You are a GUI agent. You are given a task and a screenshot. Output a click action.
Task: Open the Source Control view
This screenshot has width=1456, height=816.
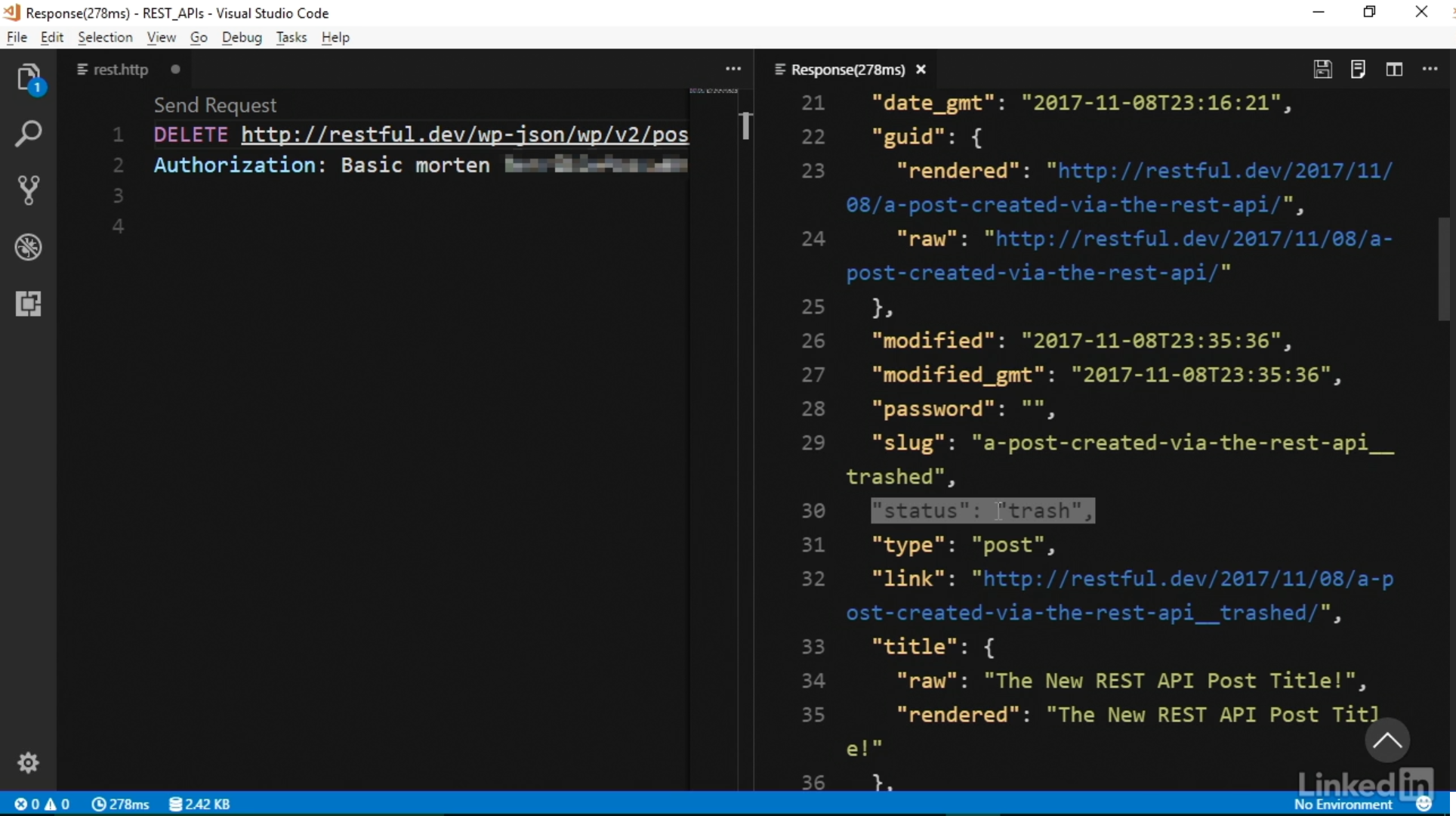coord(29,190)
